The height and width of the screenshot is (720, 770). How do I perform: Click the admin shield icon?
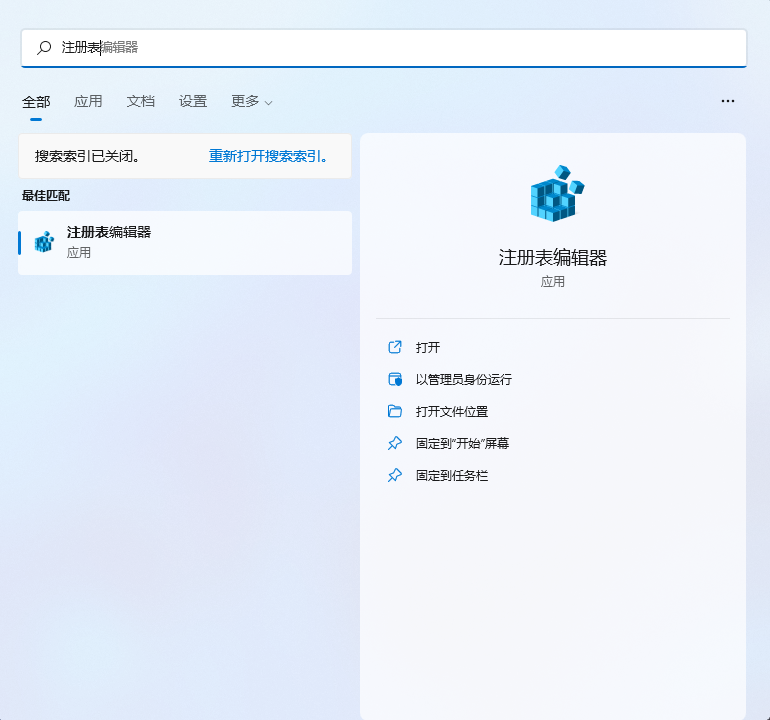(395, 379)
